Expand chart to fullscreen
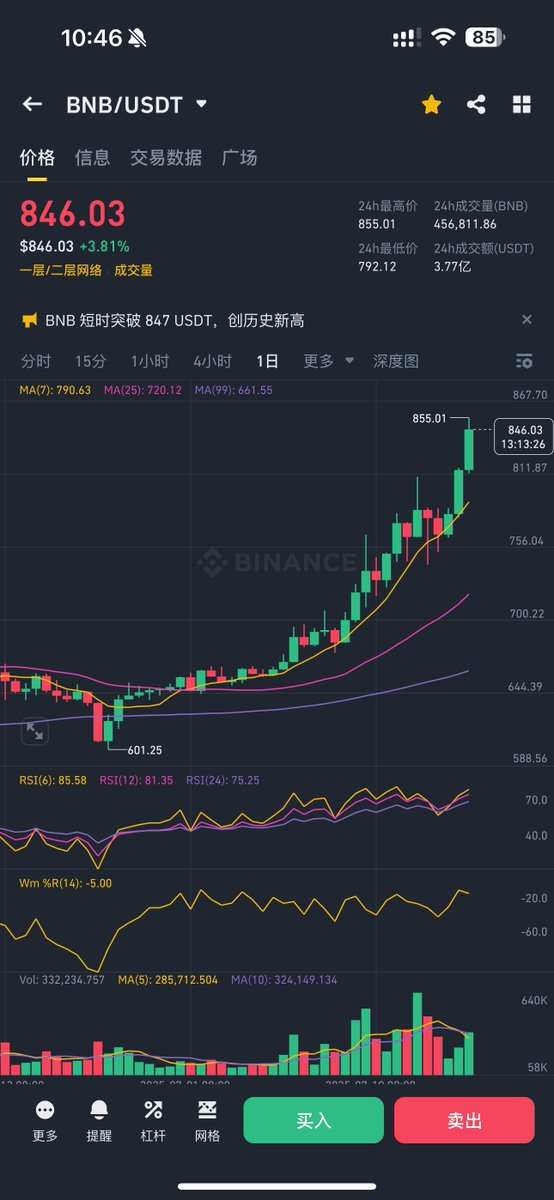Image resolution: width=554 pixels, height=1200 pixels. point(35,731)
